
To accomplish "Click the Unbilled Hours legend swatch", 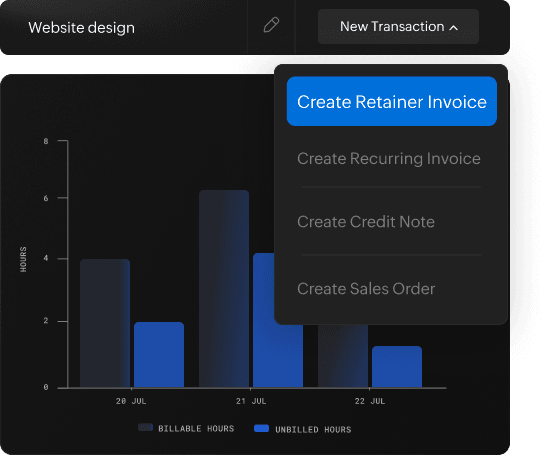I will [x=261, y=428].
